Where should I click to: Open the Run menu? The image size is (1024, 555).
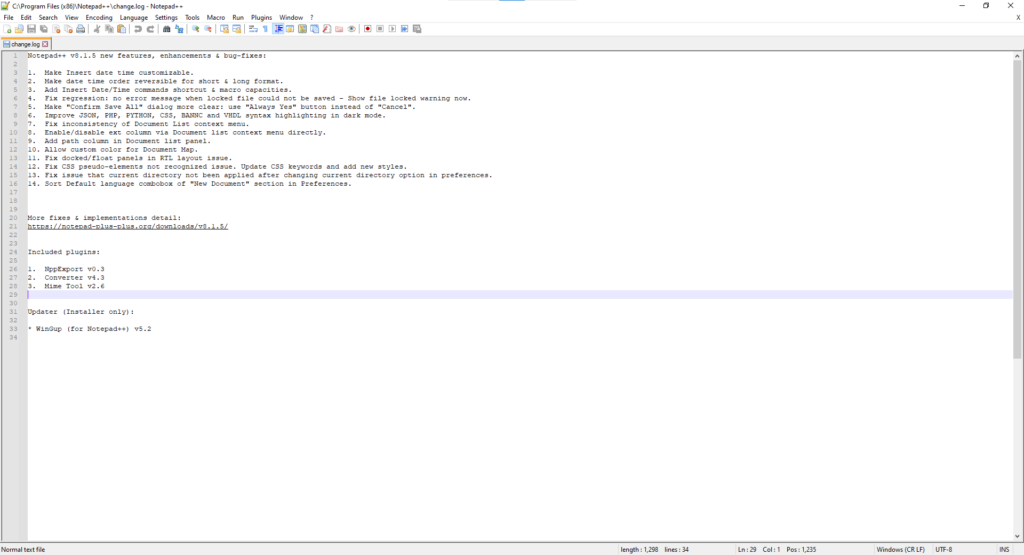pyautogui.click(x=238, y=18)
